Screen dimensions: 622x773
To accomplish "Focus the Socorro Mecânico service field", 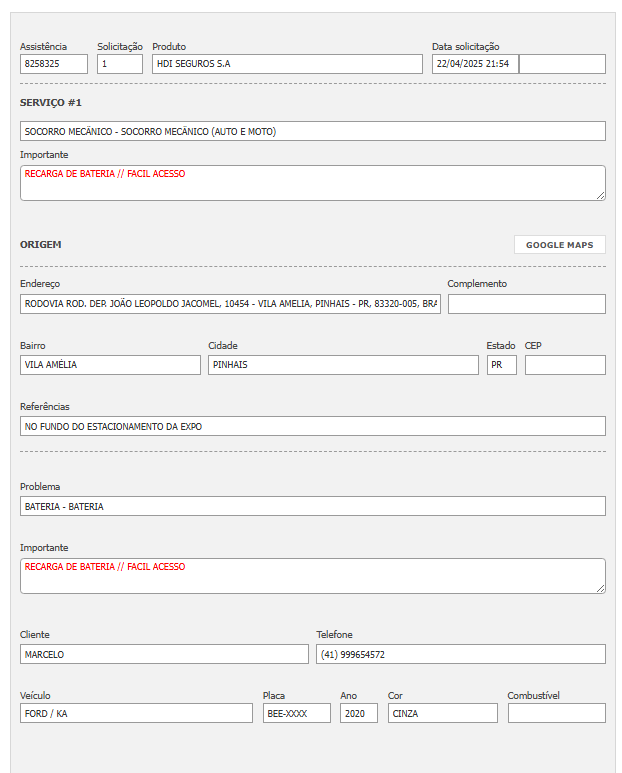I will [x=312, y=131].
